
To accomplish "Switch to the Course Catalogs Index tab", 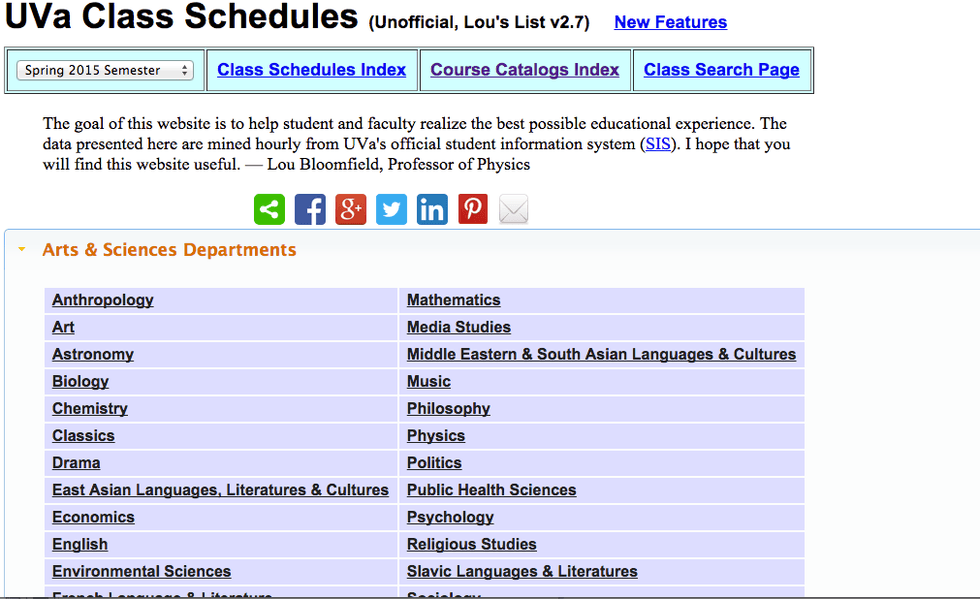I will 524,69.
